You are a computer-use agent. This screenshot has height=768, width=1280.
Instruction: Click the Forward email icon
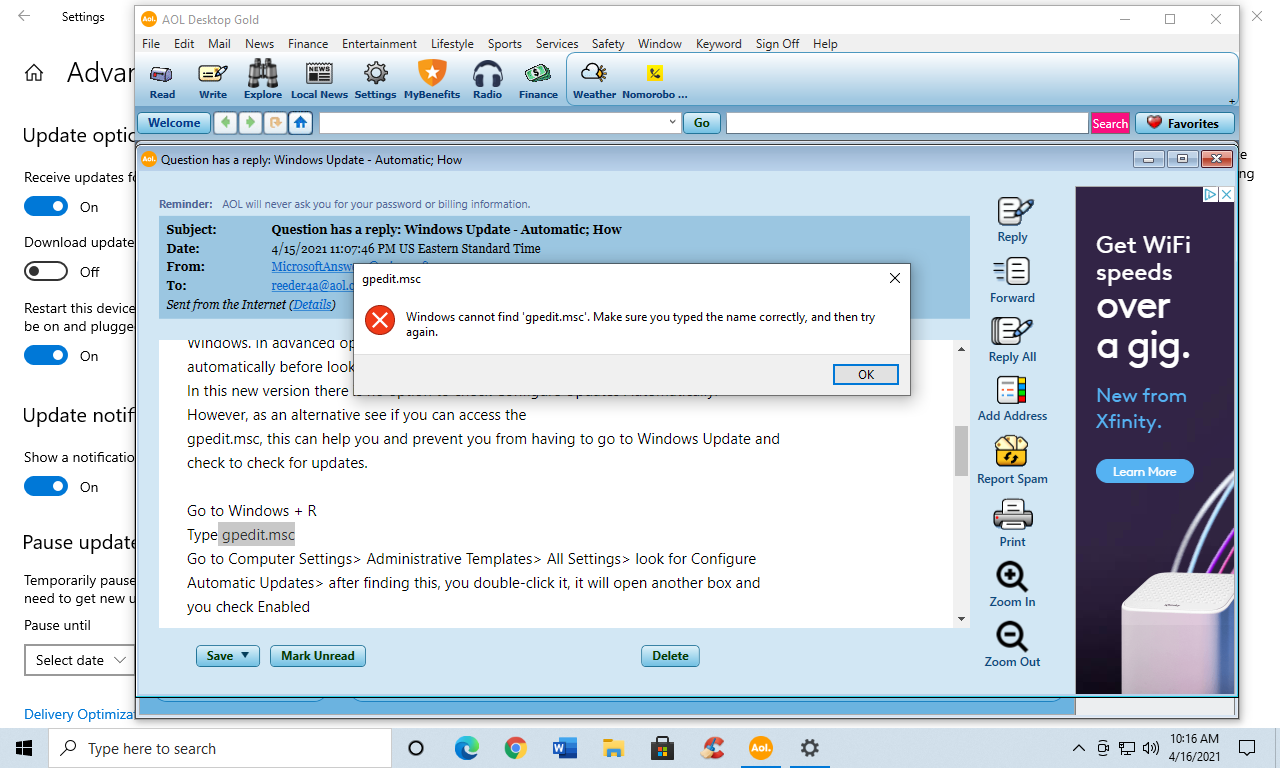click(x=1012, y=280)
